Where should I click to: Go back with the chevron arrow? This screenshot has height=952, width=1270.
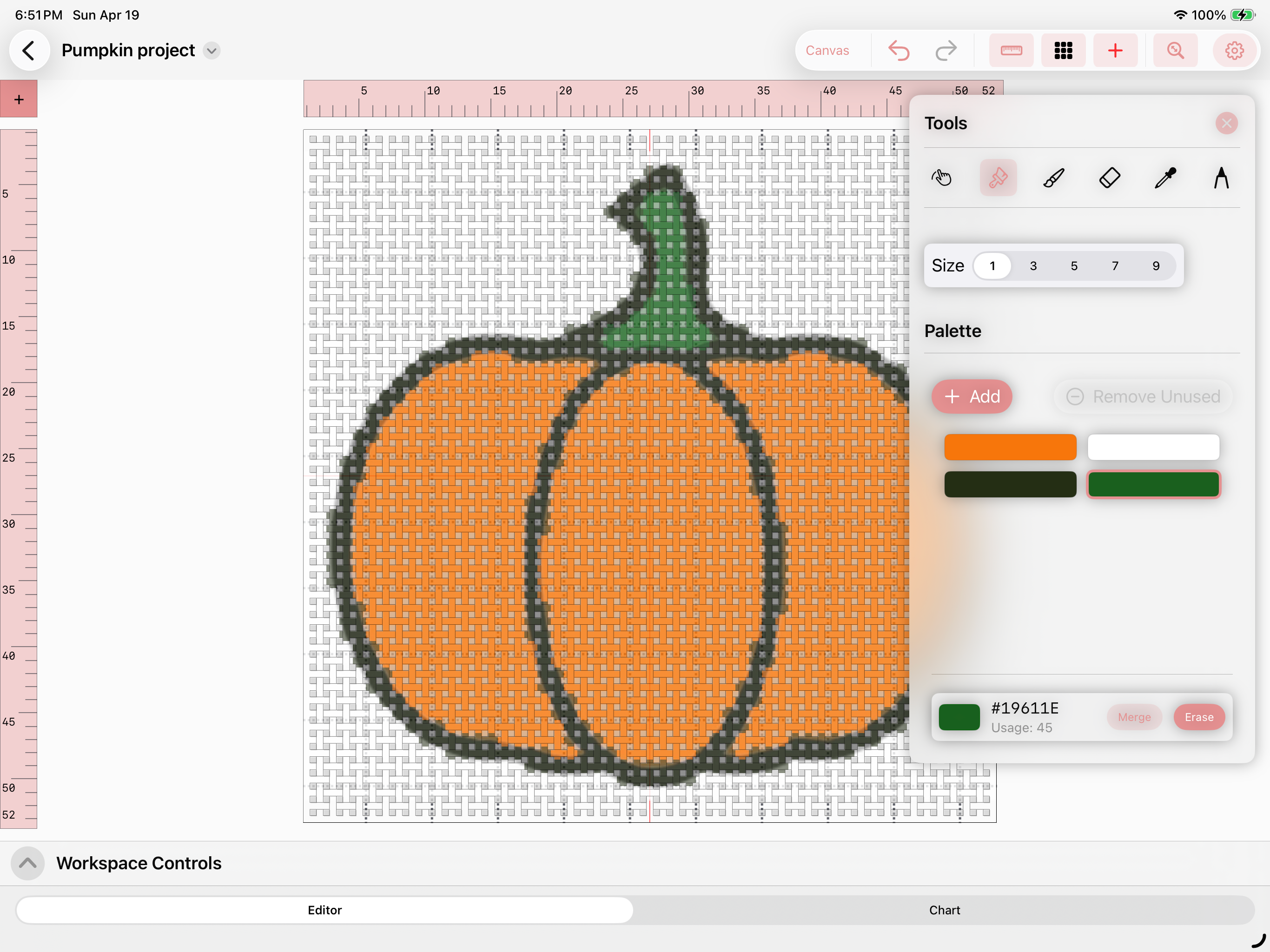point(29,51)
